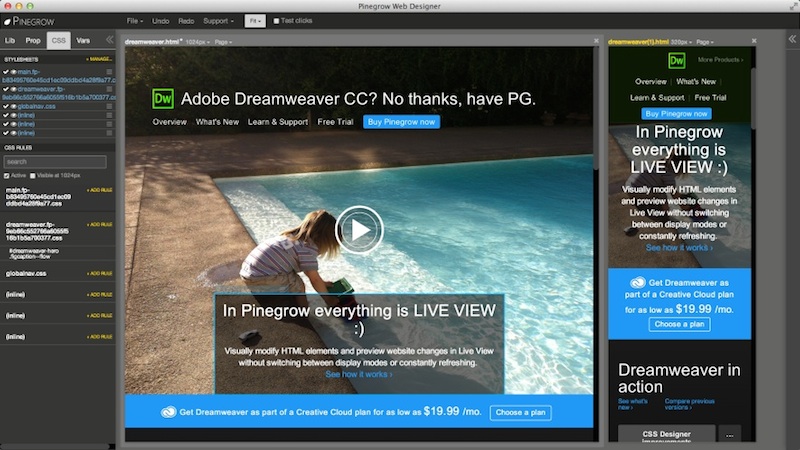Click Add Rule for dreamweaver.fp stylesheet
The image size is (800, 450).
[99, 224]
